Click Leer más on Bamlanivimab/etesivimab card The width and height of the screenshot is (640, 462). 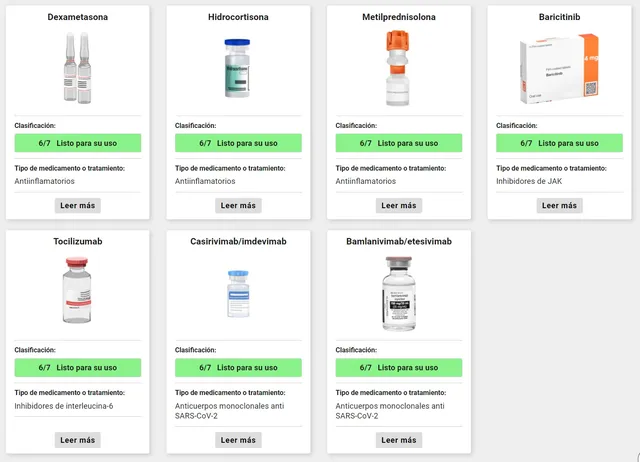(x=399, y=440)
